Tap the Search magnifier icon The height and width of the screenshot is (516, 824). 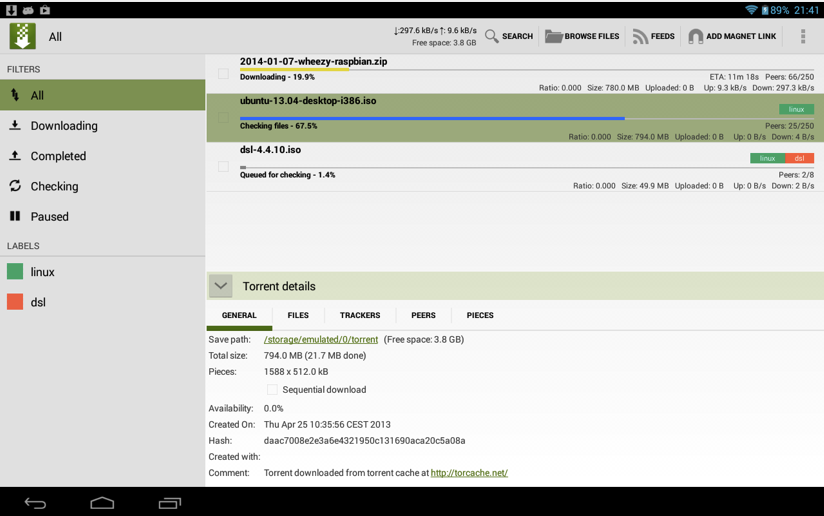pyautogui.click(x=492, y=37)
